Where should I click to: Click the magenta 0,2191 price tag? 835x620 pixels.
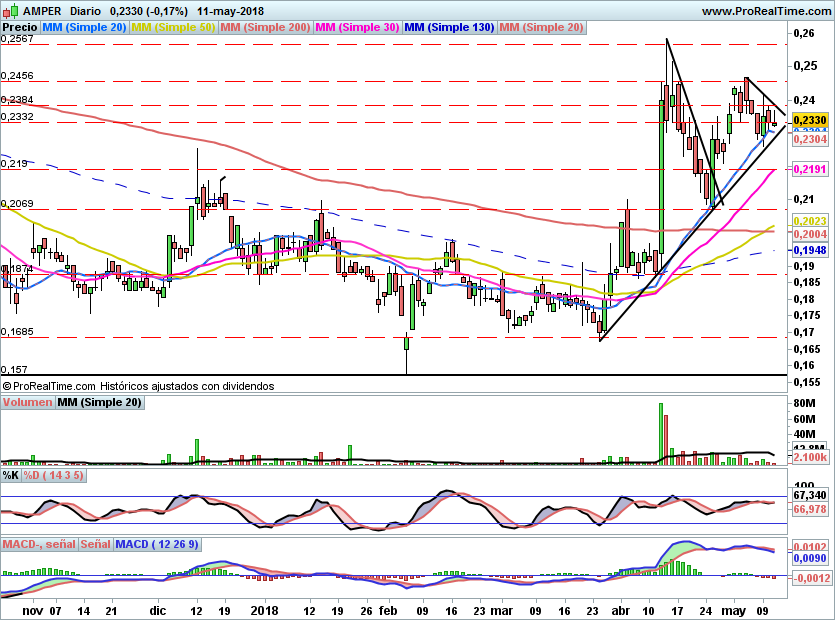pyautogui.click(x=810, y=169)
